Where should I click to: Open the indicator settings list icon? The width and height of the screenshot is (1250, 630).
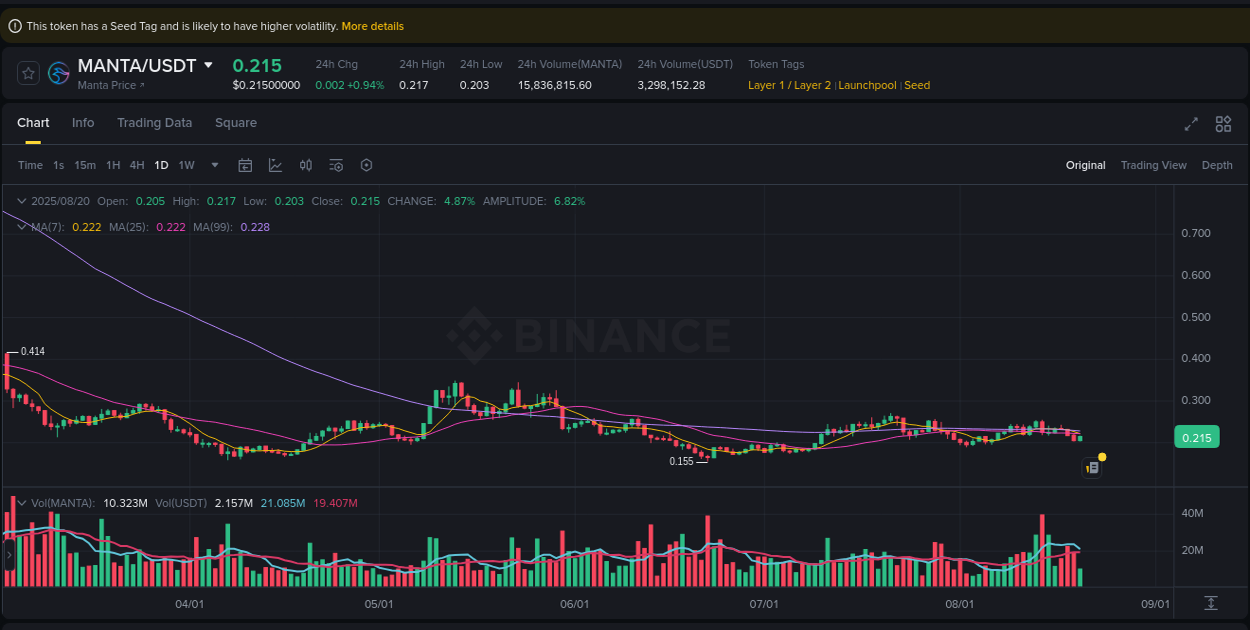coord(336,164)
